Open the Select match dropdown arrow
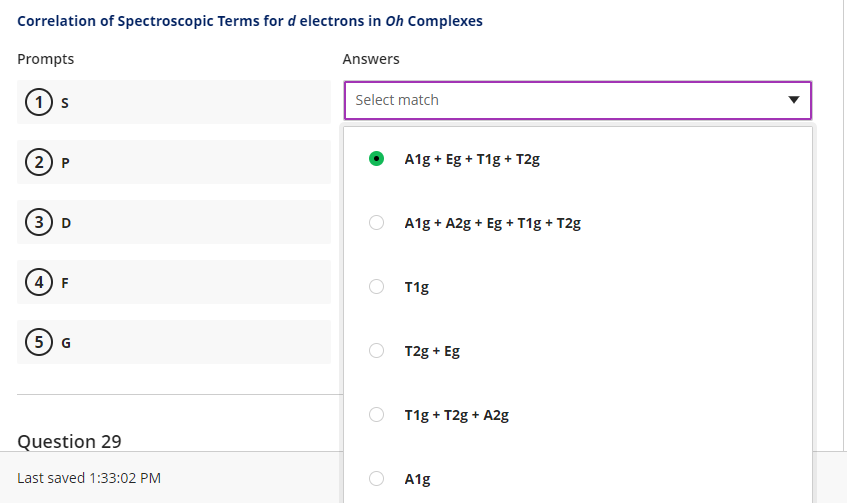The height and width of the screenshot is (503, 847). (793, 100)
